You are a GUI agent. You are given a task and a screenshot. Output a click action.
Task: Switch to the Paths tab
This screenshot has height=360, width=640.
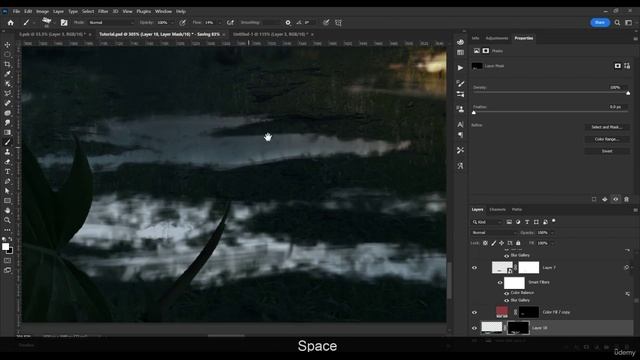coord(517,209)
